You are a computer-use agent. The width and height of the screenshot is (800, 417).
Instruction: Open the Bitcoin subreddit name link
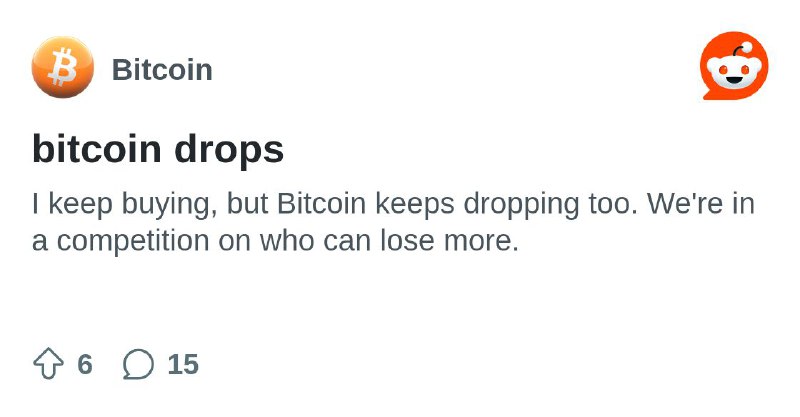(162, 69)
